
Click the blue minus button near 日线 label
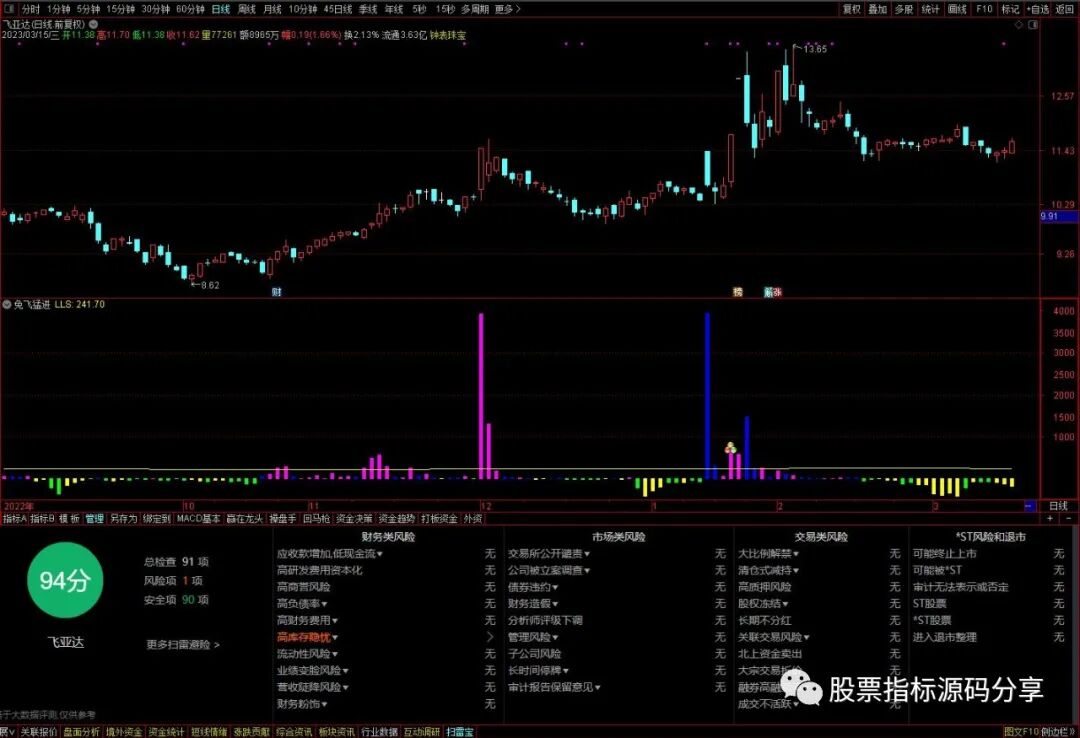pos(1030,506)
